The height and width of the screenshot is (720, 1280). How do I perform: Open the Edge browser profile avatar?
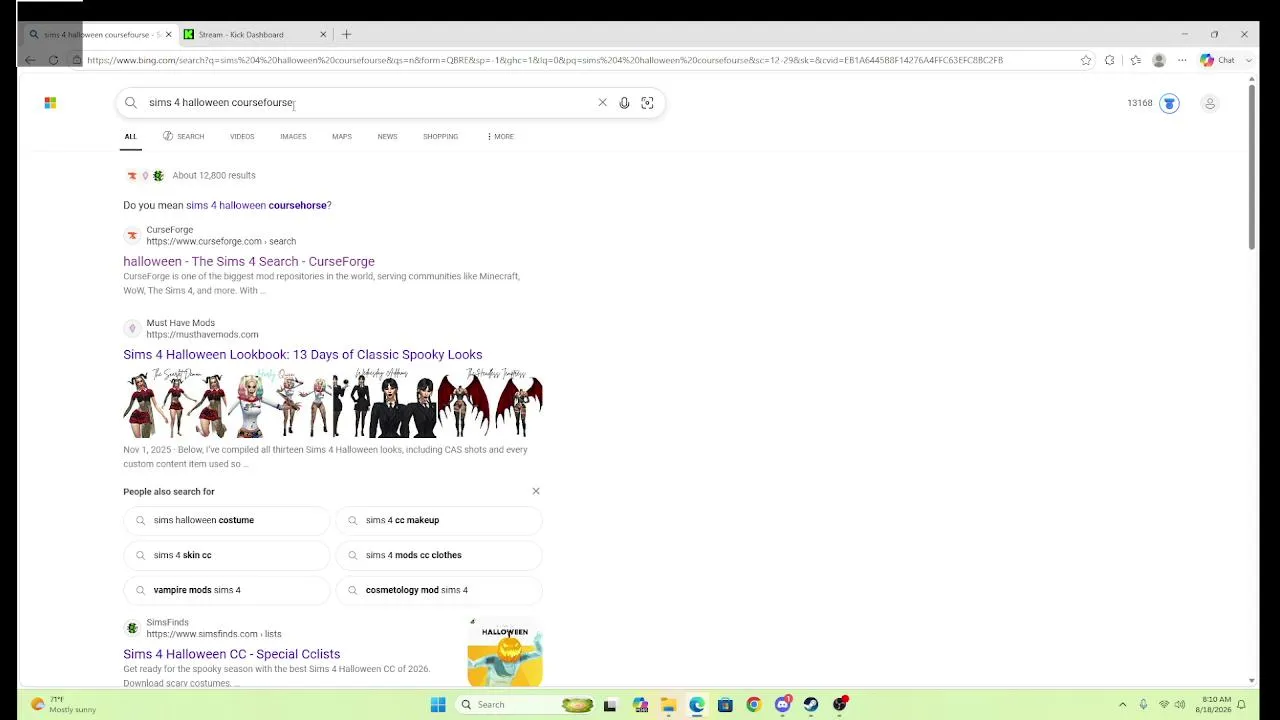click(x=1159, y=60)
